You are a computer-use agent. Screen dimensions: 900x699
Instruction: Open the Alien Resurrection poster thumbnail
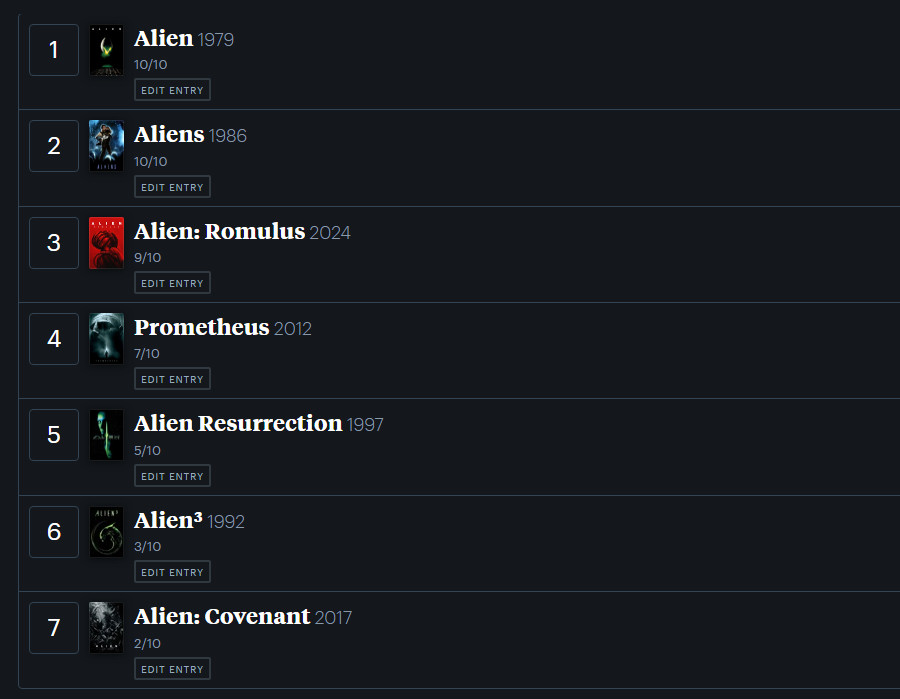(106, 434)
